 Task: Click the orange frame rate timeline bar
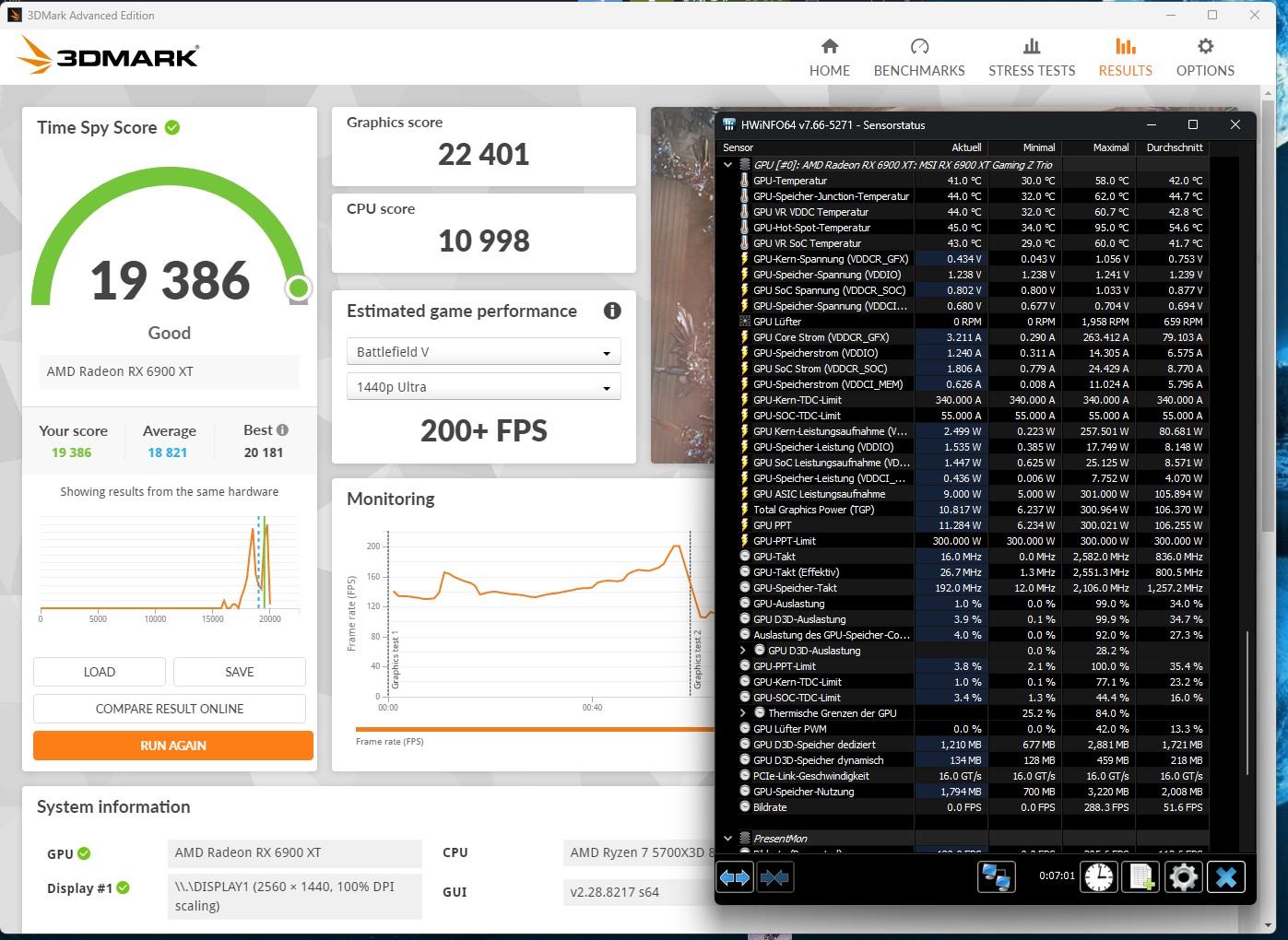[535, 730]
